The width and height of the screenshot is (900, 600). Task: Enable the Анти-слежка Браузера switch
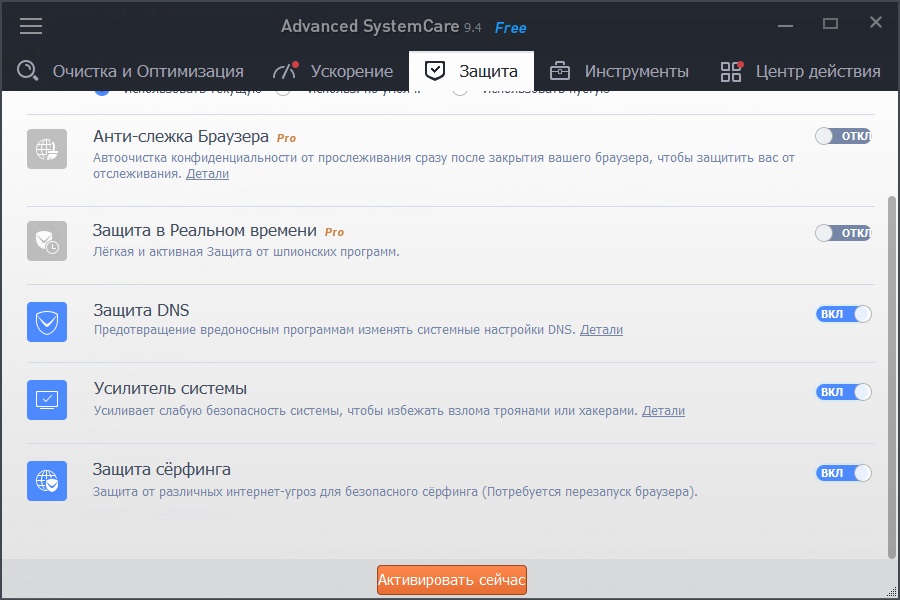coord(844,136)
